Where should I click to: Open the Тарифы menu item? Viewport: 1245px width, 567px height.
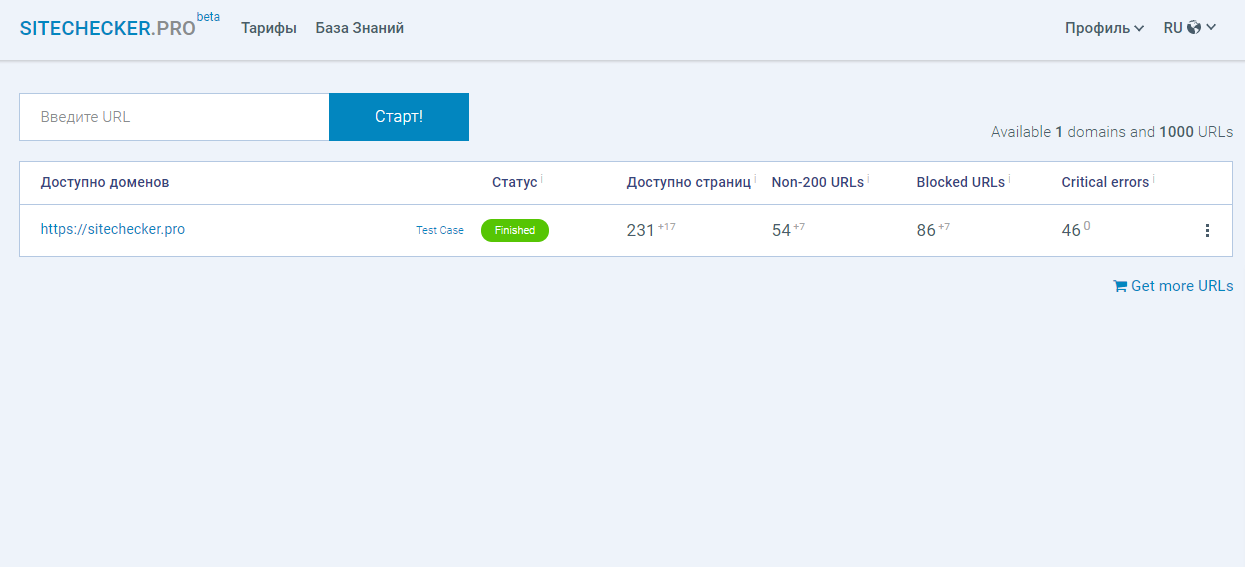(269, 28)
